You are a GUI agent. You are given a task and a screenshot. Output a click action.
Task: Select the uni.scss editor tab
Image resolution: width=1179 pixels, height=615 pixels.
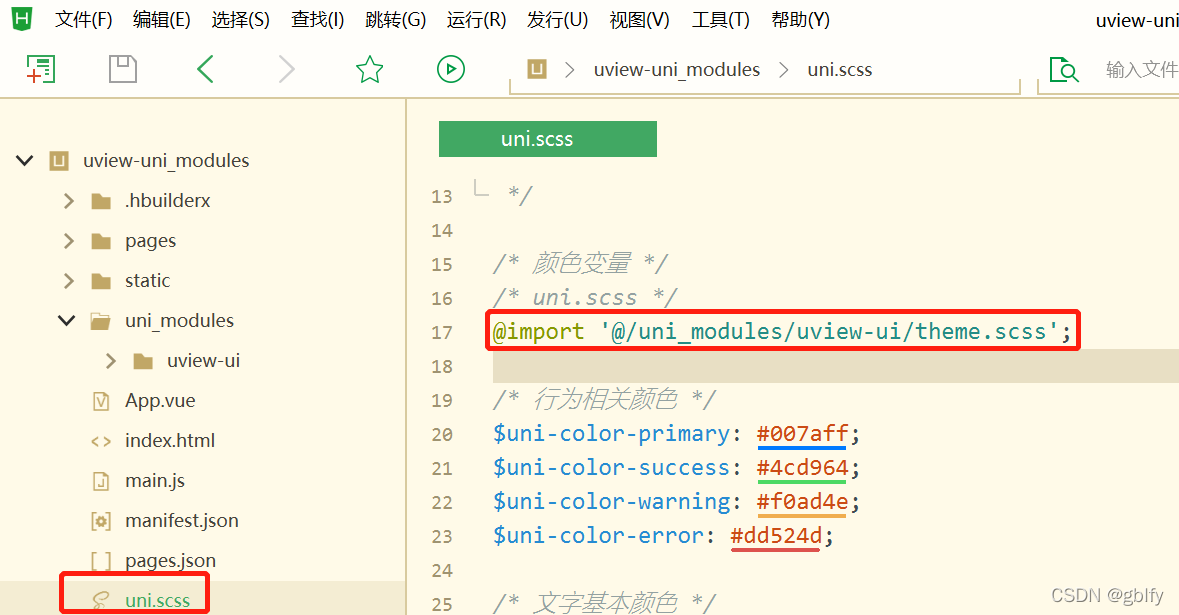[x=547, y=139]
